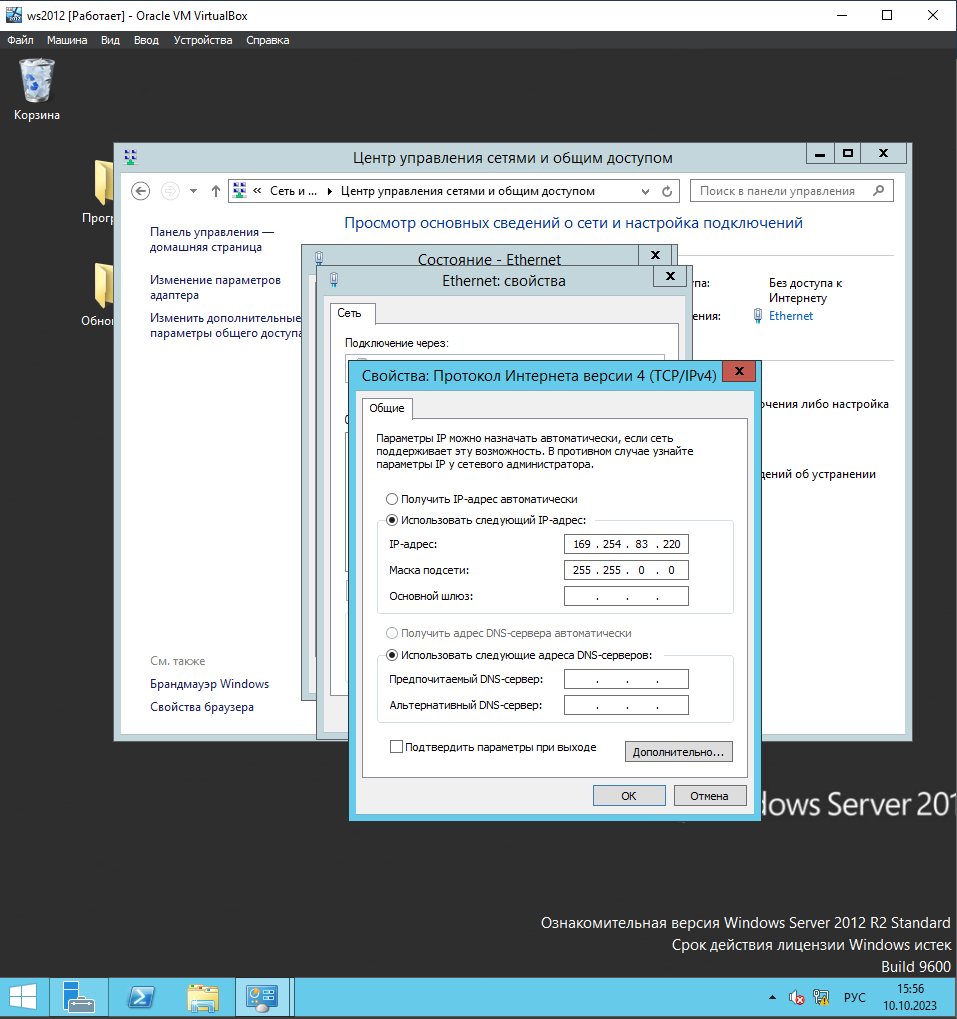
Task: Click the muted speaker tray icon
Action: (x=797, y=998)
